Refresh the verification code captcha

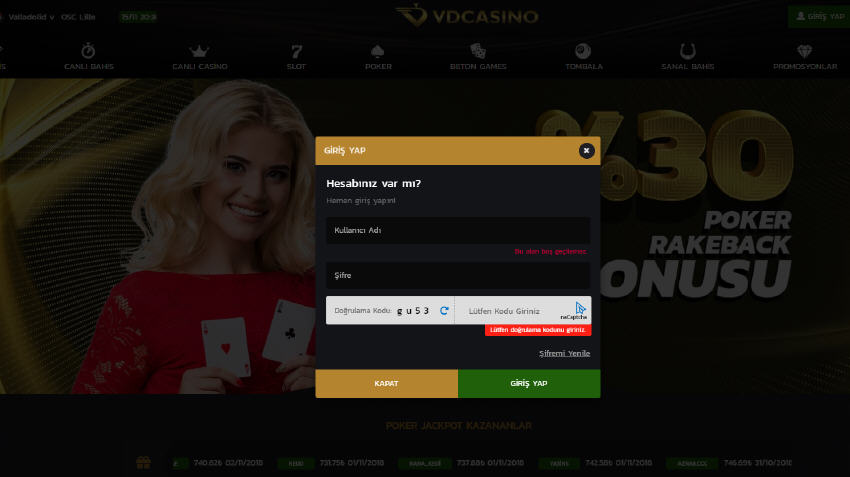tap(444, 311)
